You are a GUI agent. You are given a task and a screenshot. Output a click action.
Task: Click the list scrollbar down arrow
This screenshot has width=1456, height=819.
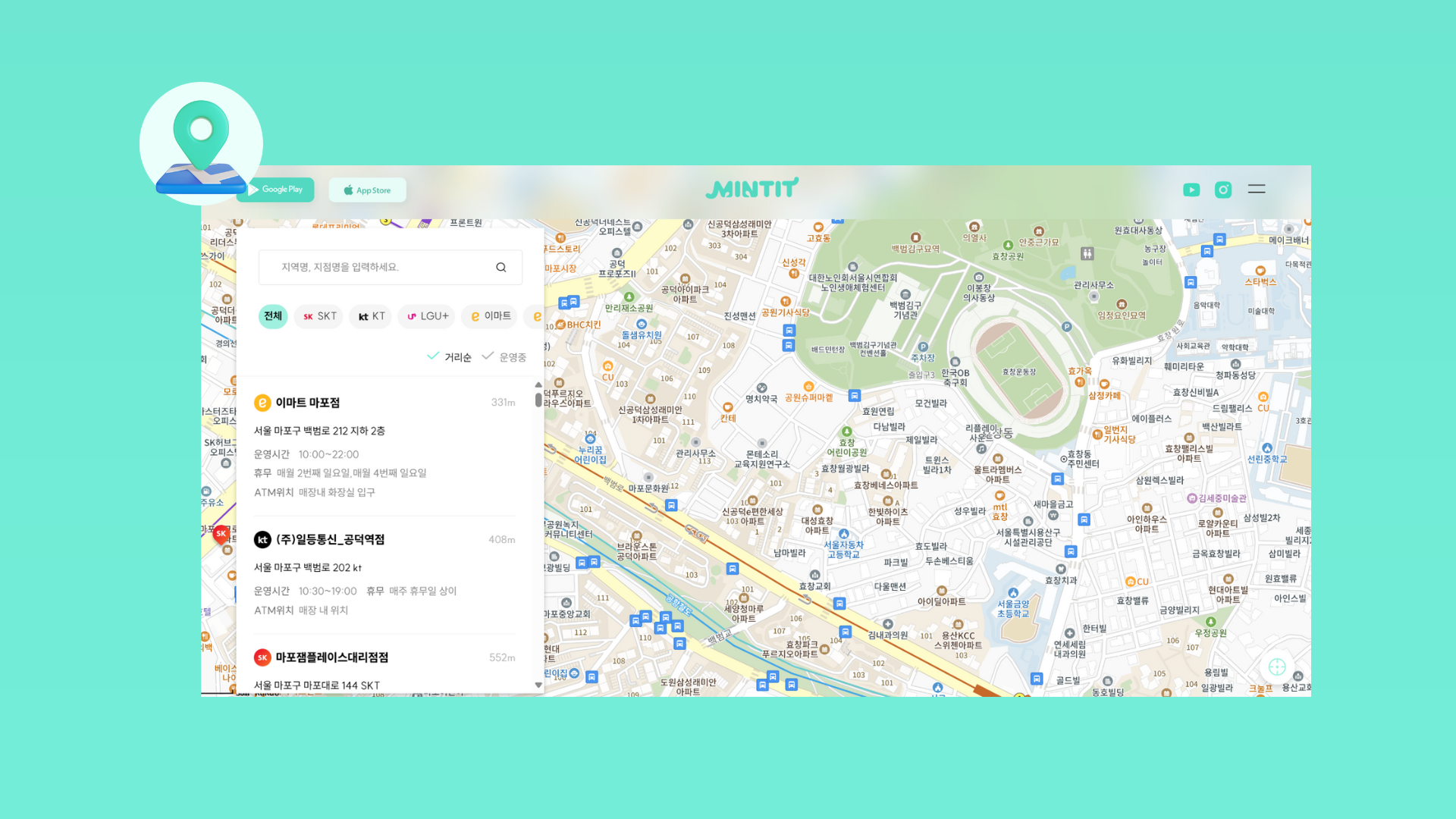click(x=538, y=685)
